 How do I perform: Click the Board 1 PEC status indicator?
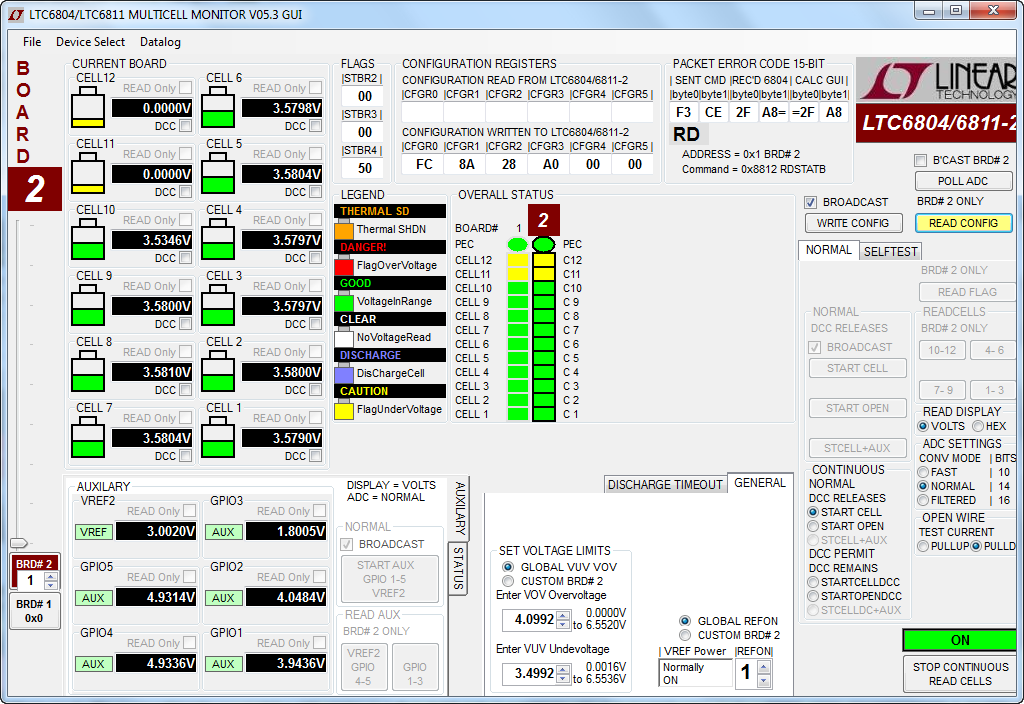(517, 244)
